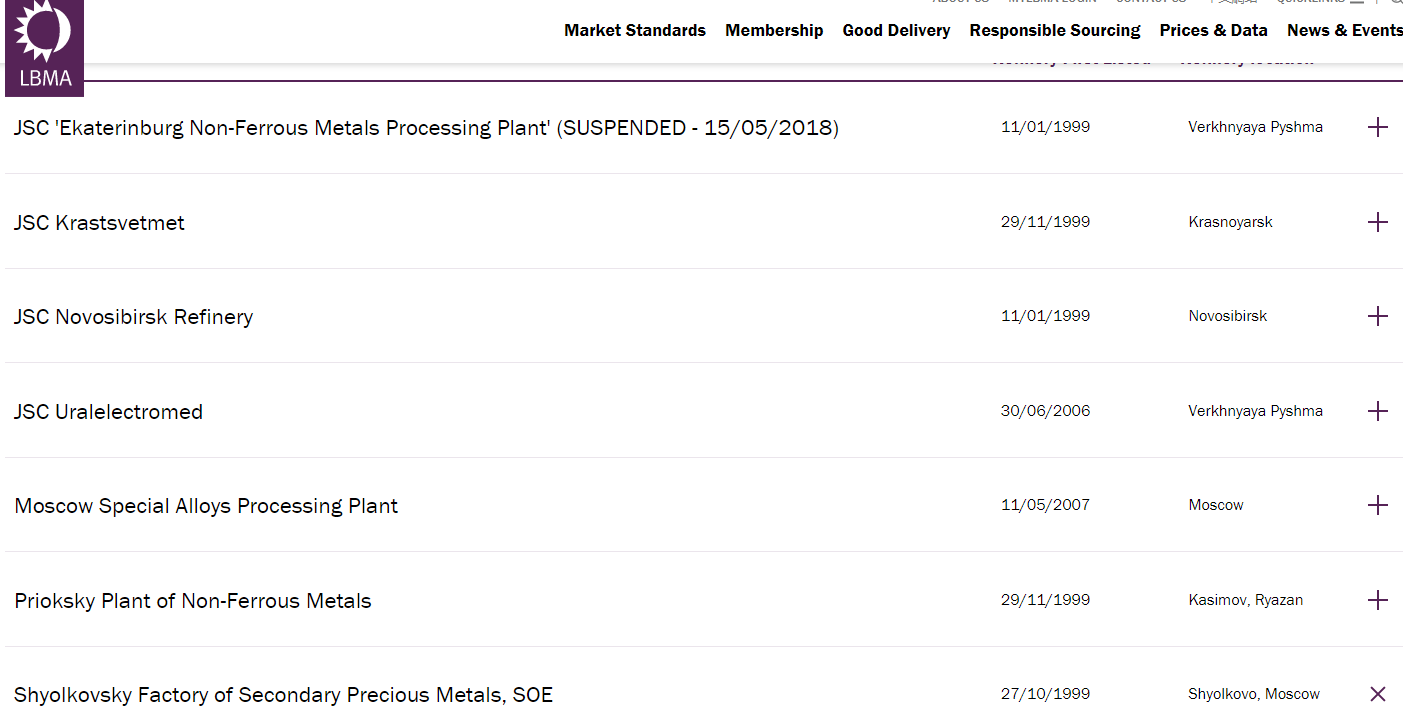Expand the JSC Ekaterinburg plant row
The width and height of the screenshot is (1403, 713).
click(x=1377, y=127)
